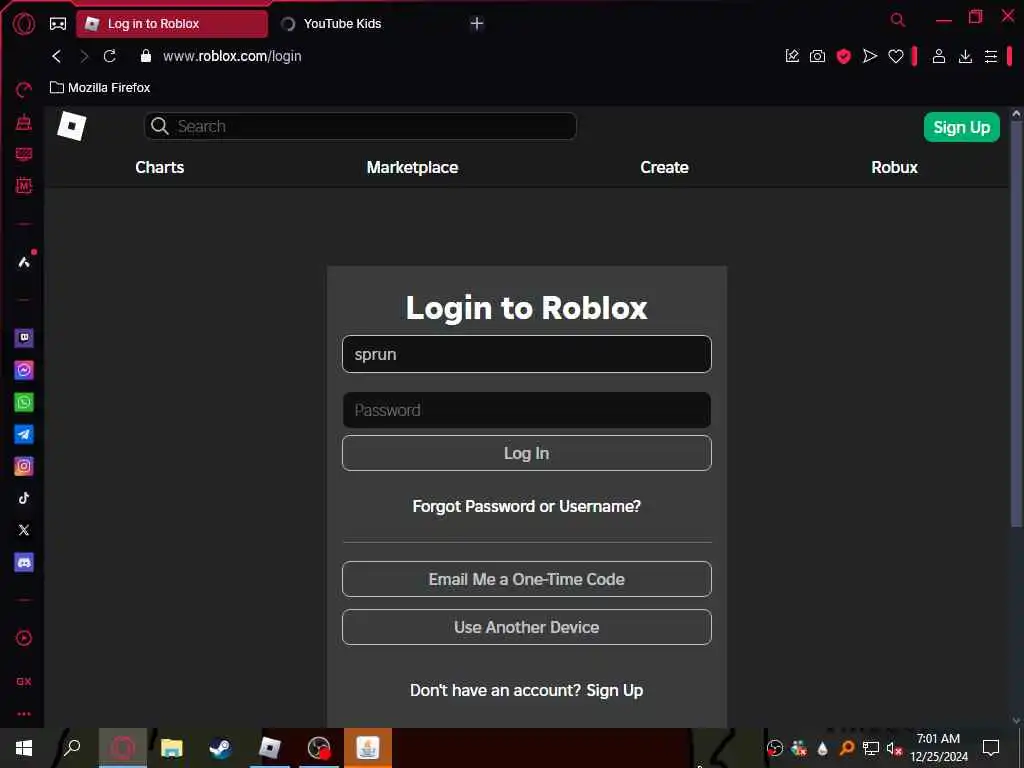Click Use Another Device button
The height and width of the screenshot is (768, 1024).
point(526,627)
